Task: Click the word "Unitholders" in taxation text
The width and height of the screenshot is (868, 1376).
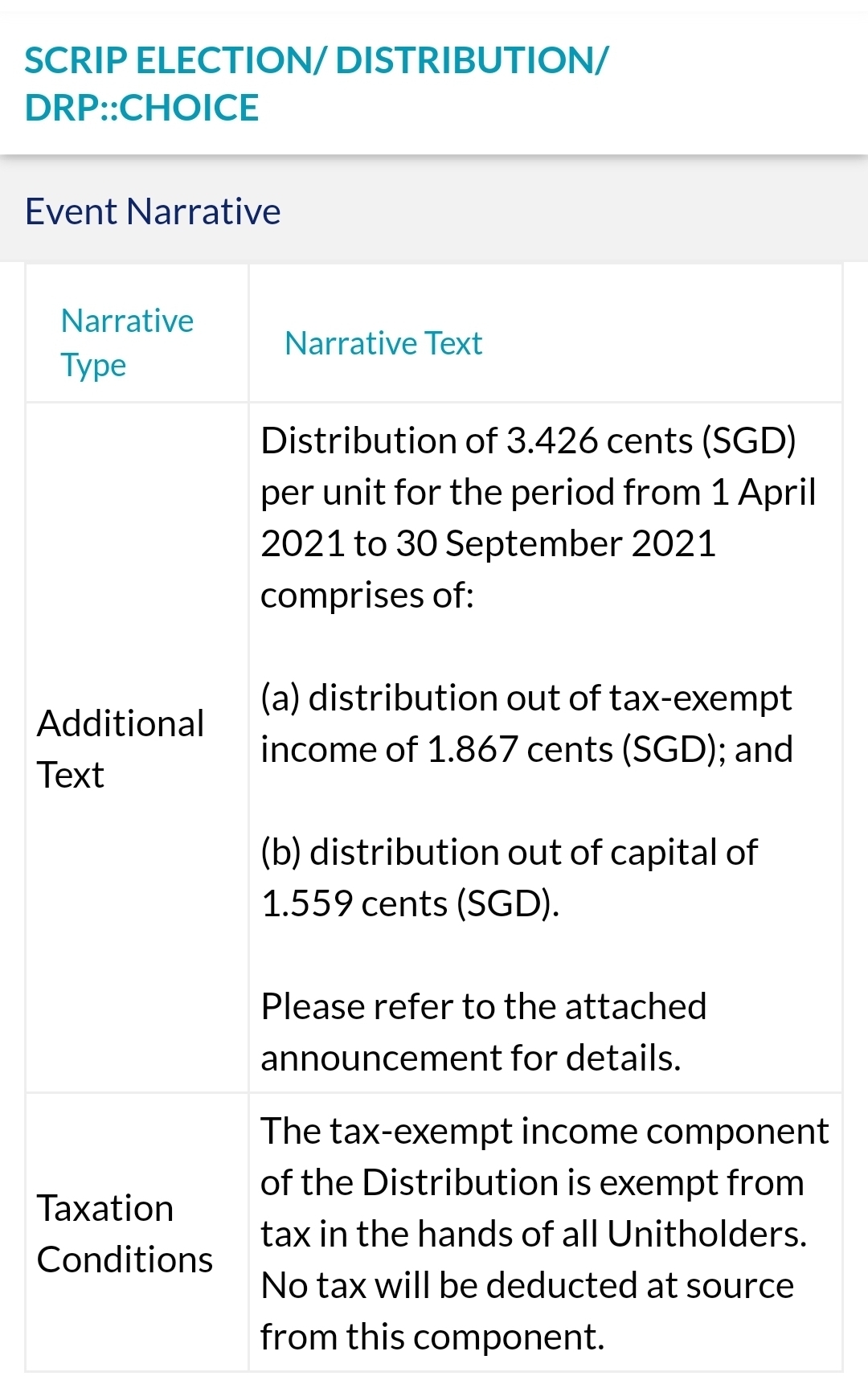Action: click(704, 1235)
